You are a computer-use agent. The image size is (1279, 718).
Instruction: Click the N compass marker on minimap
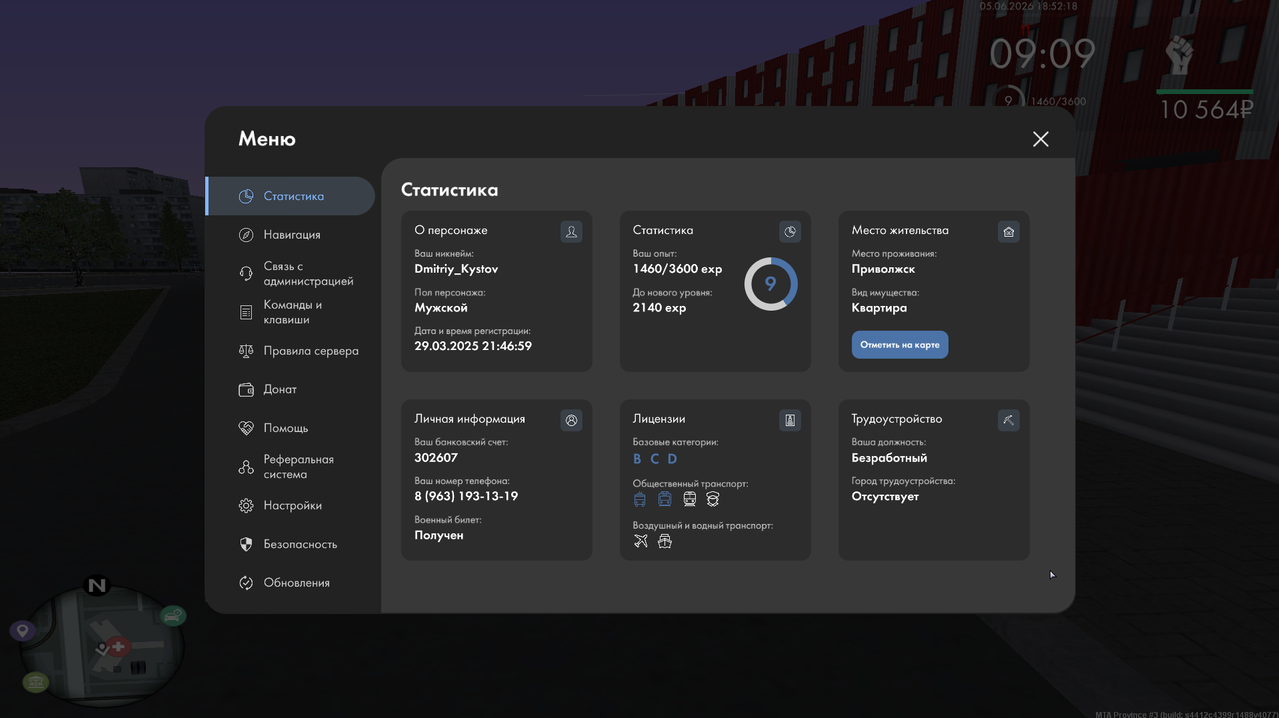click(97, 586)
